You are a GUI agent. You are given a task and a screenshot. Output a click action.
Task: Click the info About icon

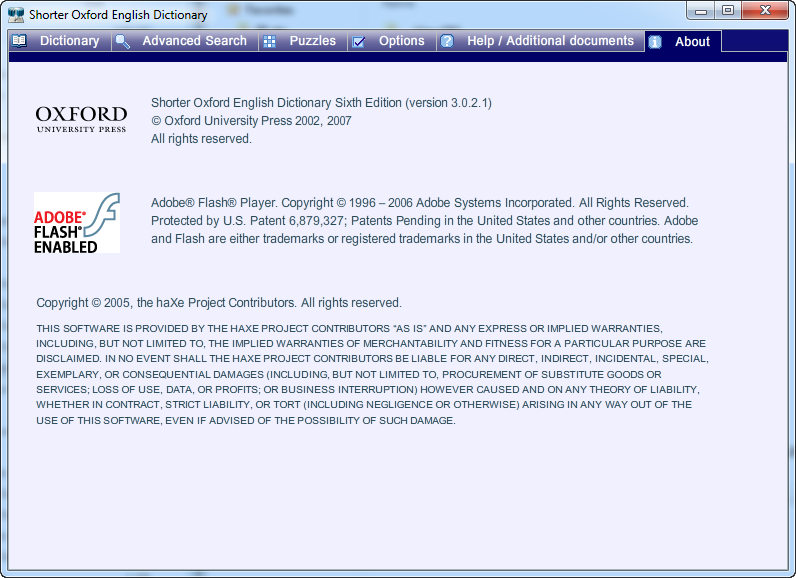tap(655, 42)
